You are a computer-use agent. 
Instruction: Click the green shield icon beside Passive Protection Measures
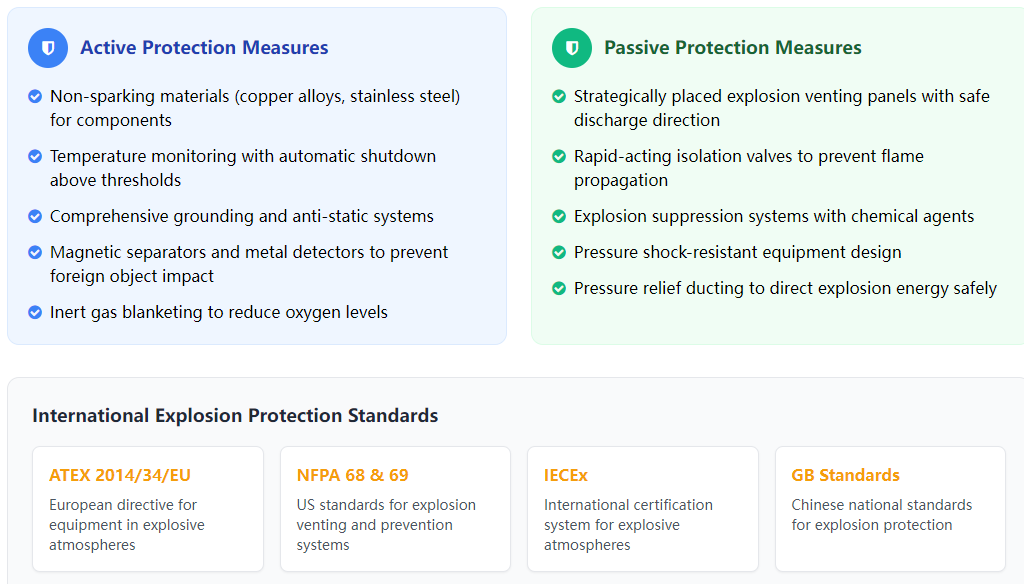click(x=571, y=48)
